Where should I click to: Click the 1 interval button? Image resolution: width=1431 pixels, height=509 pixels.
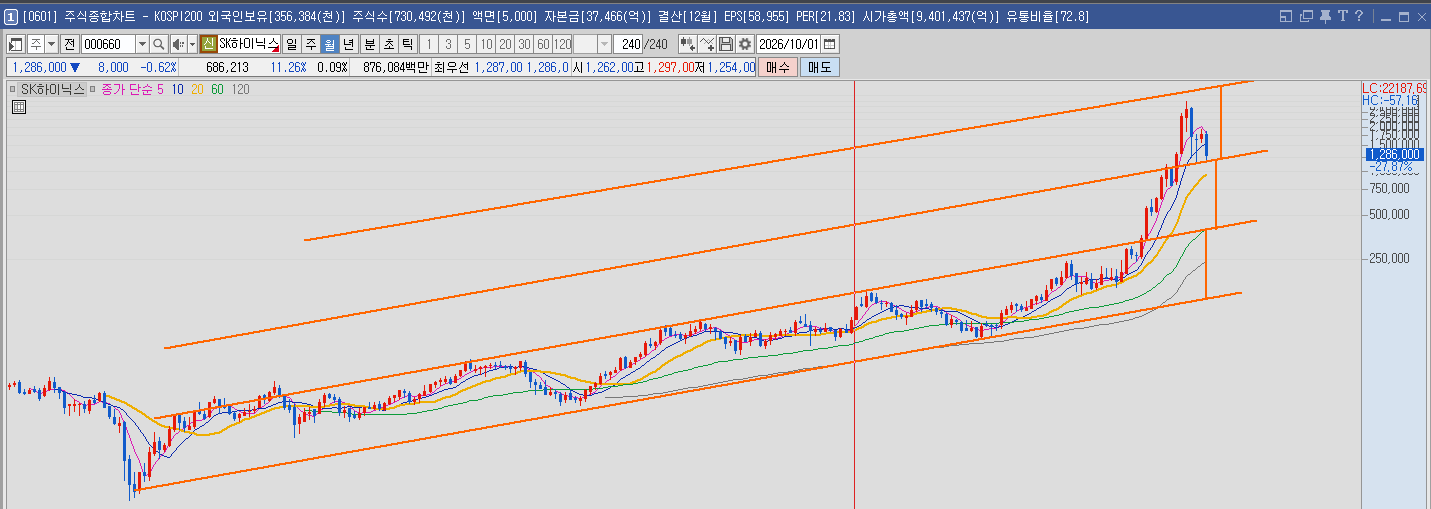[x=428, y=44]
